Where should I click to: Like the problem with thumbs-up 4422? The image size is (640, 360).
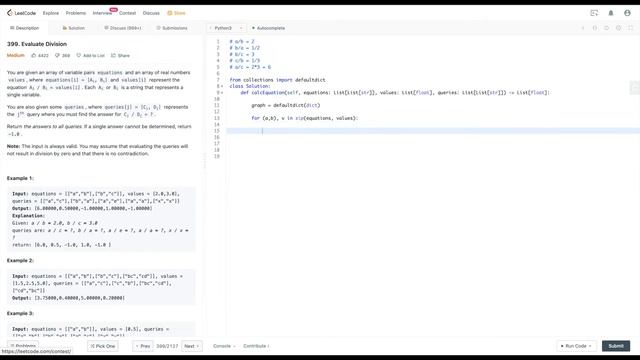40,56
